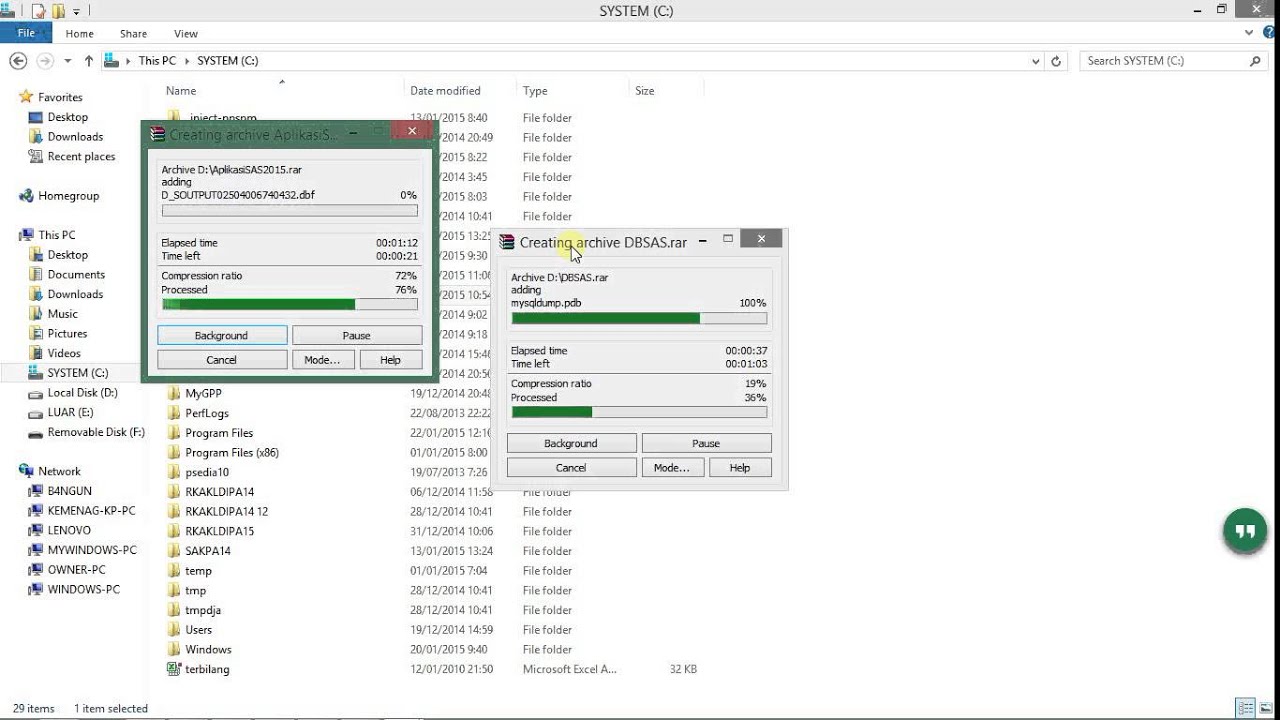Open MYWINDOWS-PC network computer
The height and width of the screenshot is (720, 1280).
92,550
